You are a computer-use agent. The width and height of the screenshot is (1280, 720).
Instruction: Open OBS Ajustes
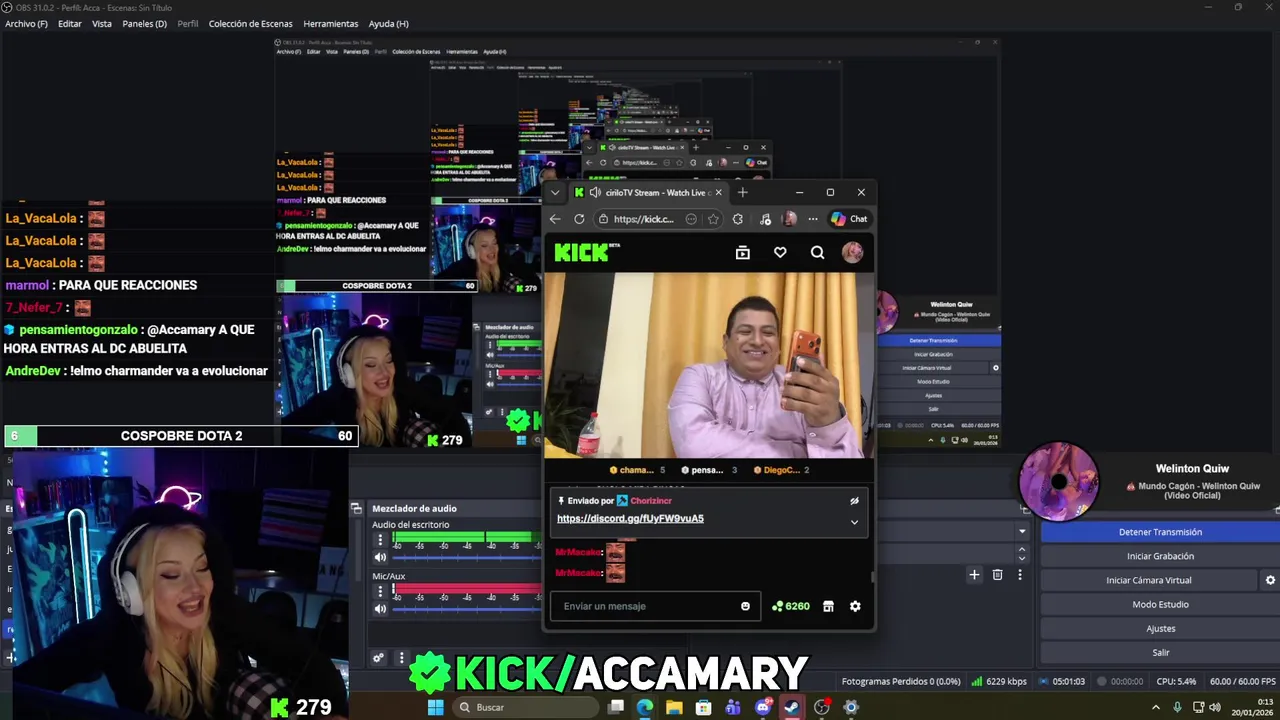(x=1160, y=628)
